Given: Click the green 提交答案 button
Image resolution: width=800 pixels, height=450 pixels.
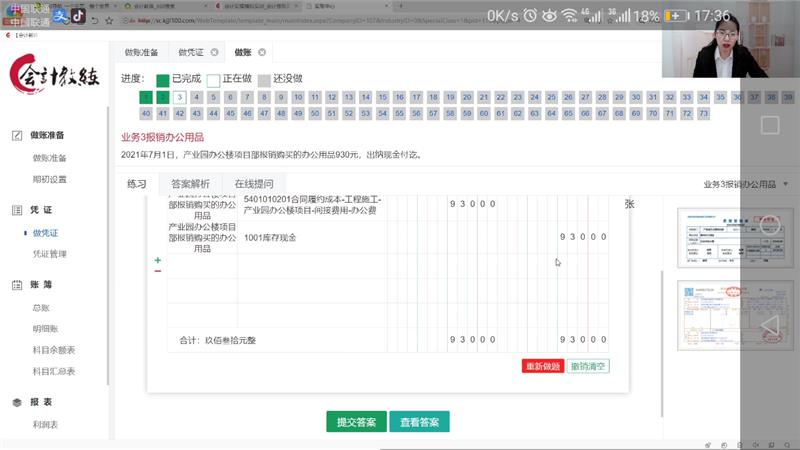Looking at the screenshot, I should 355,422.
